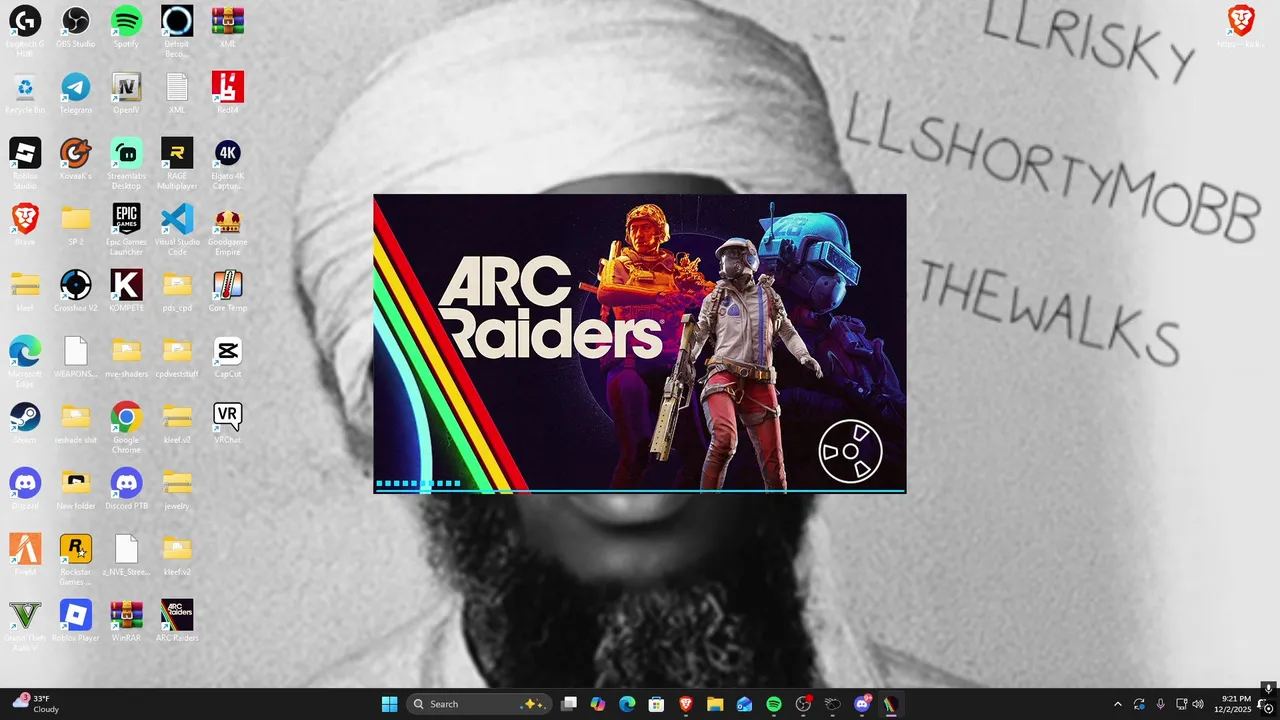
Task: Open the clock showing 9:21 PM
Action: click(1236, 704)
